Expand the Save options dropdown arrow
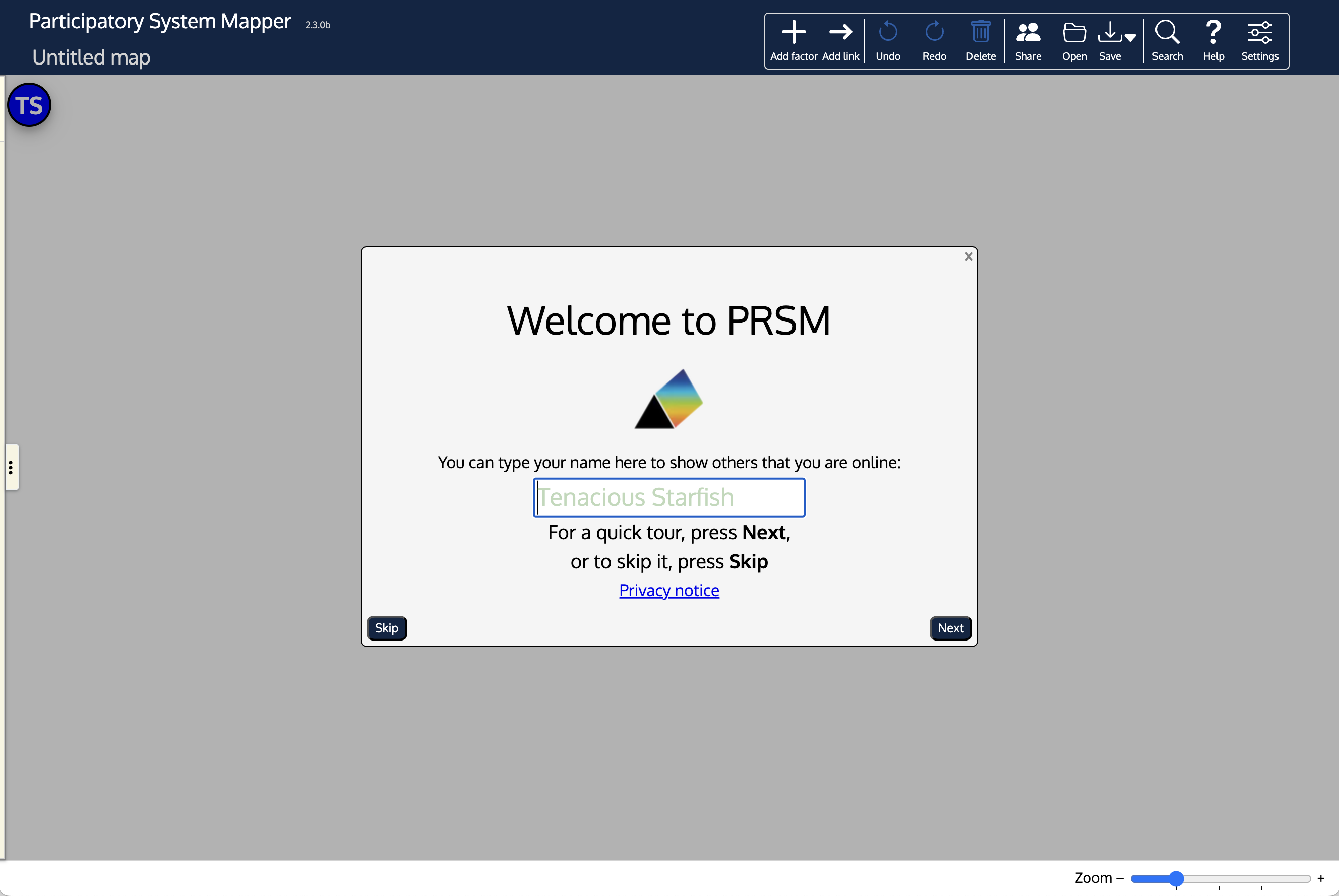This screenshot has width=1339, height=896. (x=1130, y=38)
